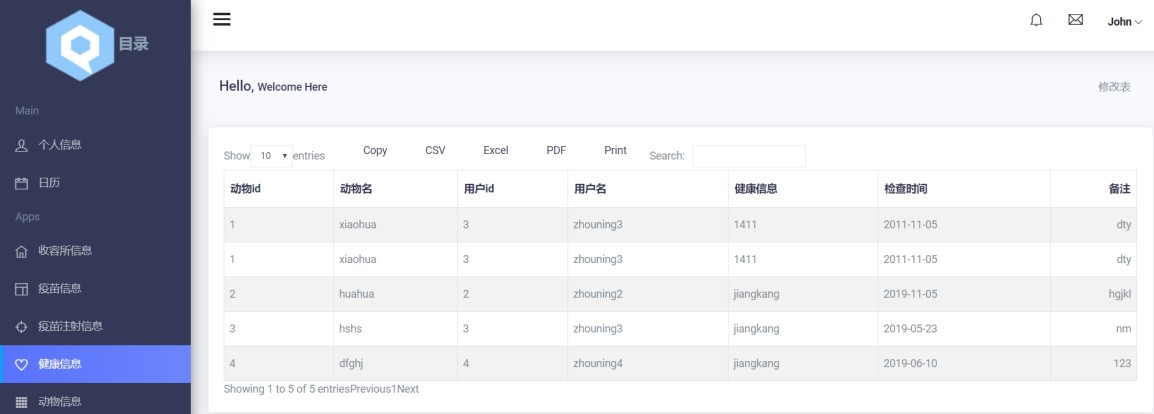Screen dimensions: 1154x414
Task: Open the mail envelope icon
Action: (1076, 20)
